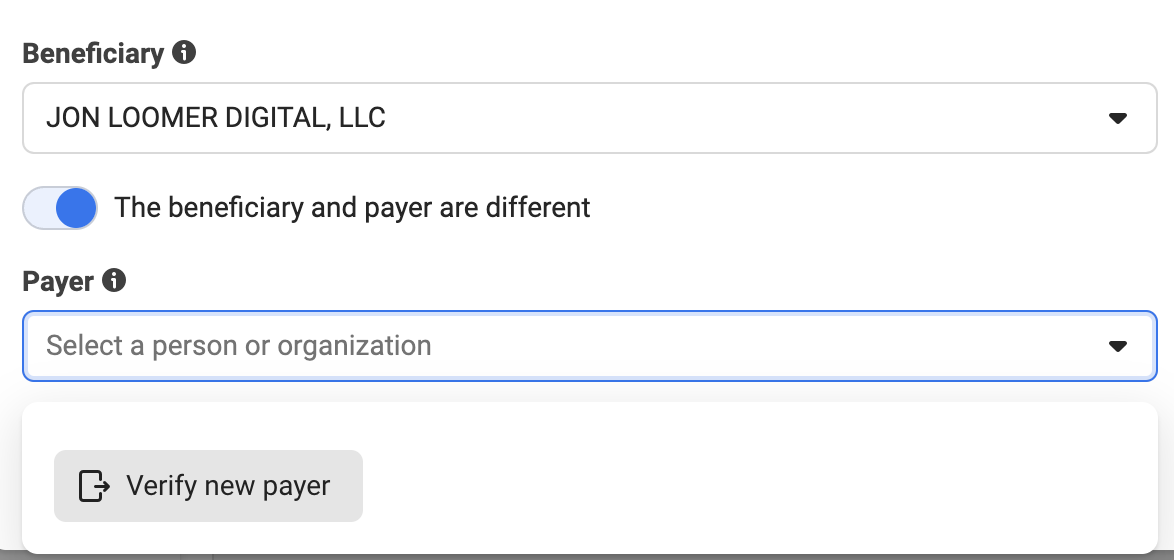This screenshot has height=560, width=1174.
Task: Choose the Verify new payer option in list
Action: tap(208, 486)
